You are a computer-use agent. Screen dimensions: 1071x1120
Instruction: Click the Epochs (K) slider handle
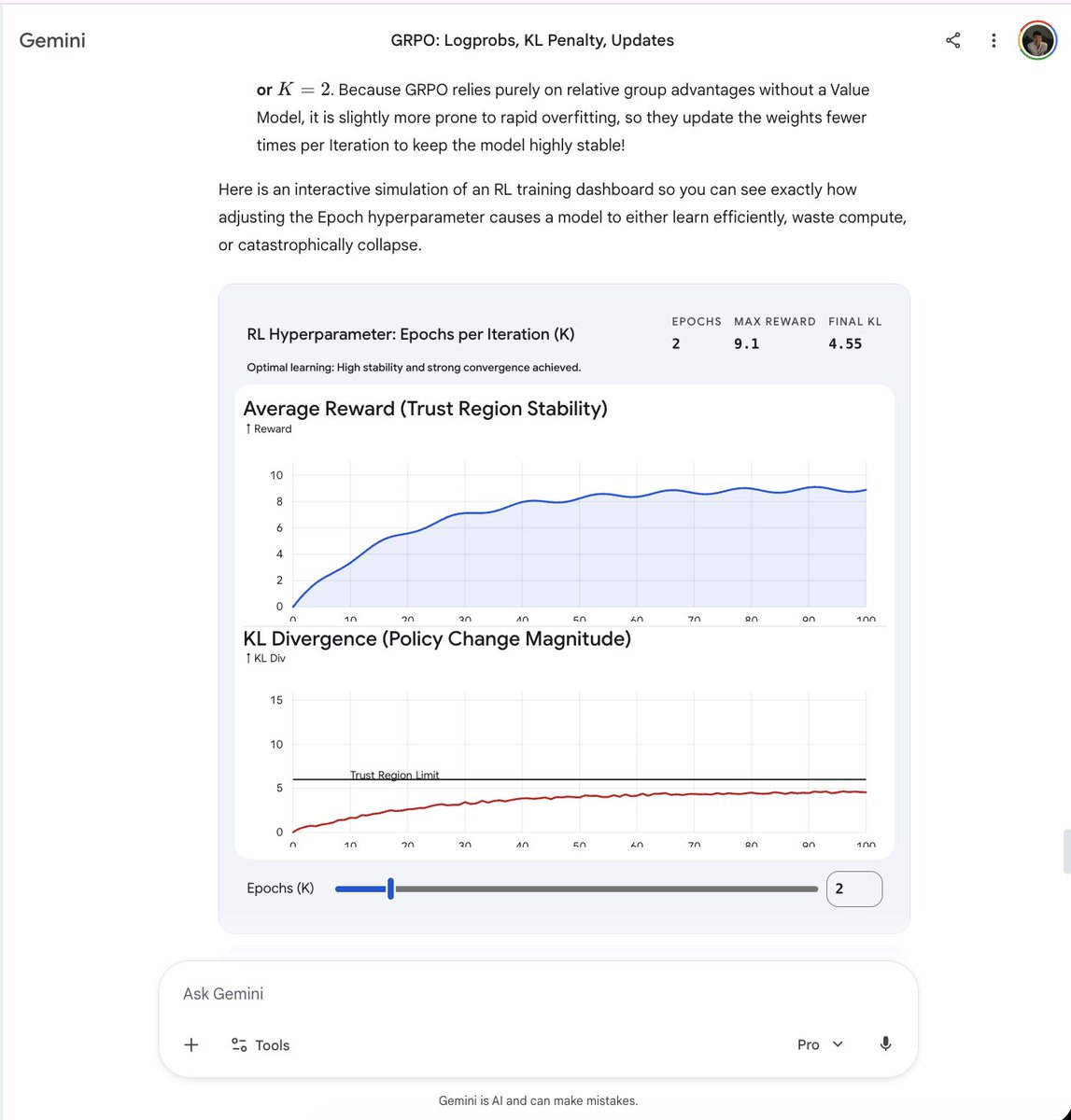390,889
